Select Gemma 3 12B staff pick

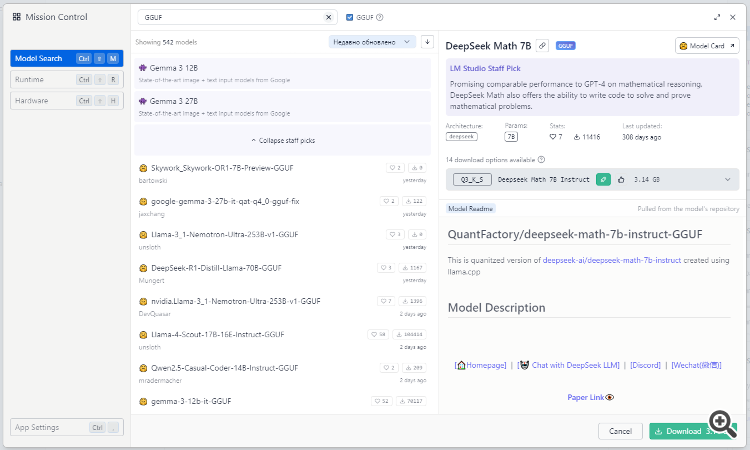[282, 73]
